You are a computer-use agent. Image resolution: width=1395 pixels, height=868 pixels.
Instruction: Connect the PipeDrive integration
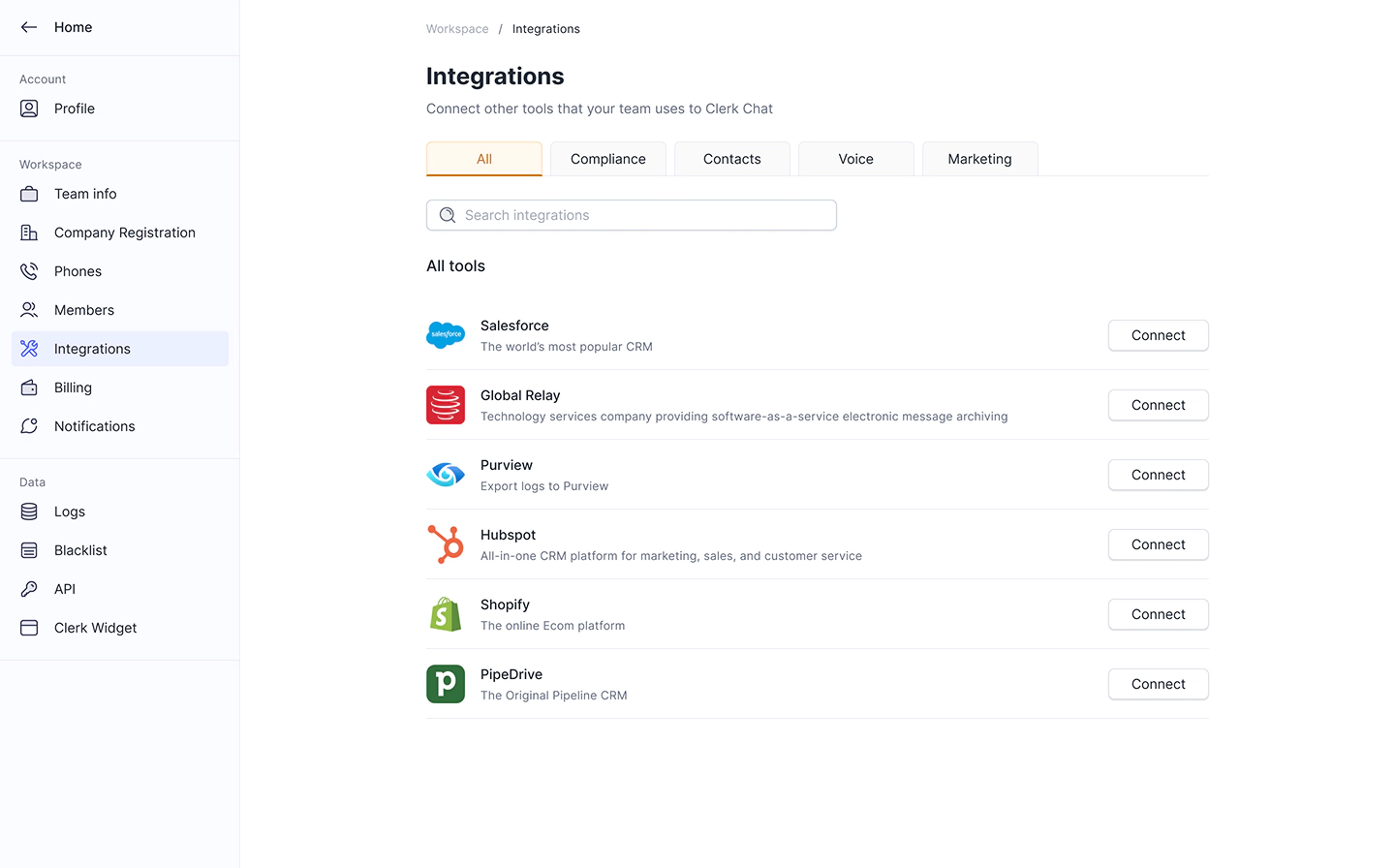click(x=1158, y=684)
